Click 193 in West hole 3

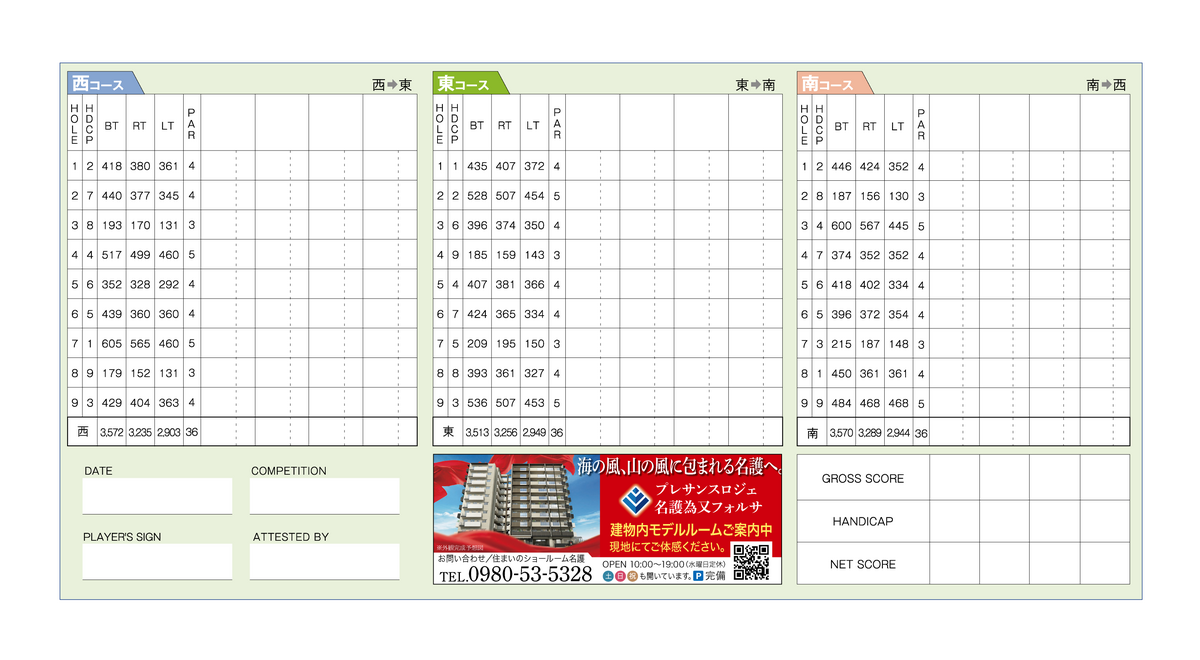click(112, 226)
